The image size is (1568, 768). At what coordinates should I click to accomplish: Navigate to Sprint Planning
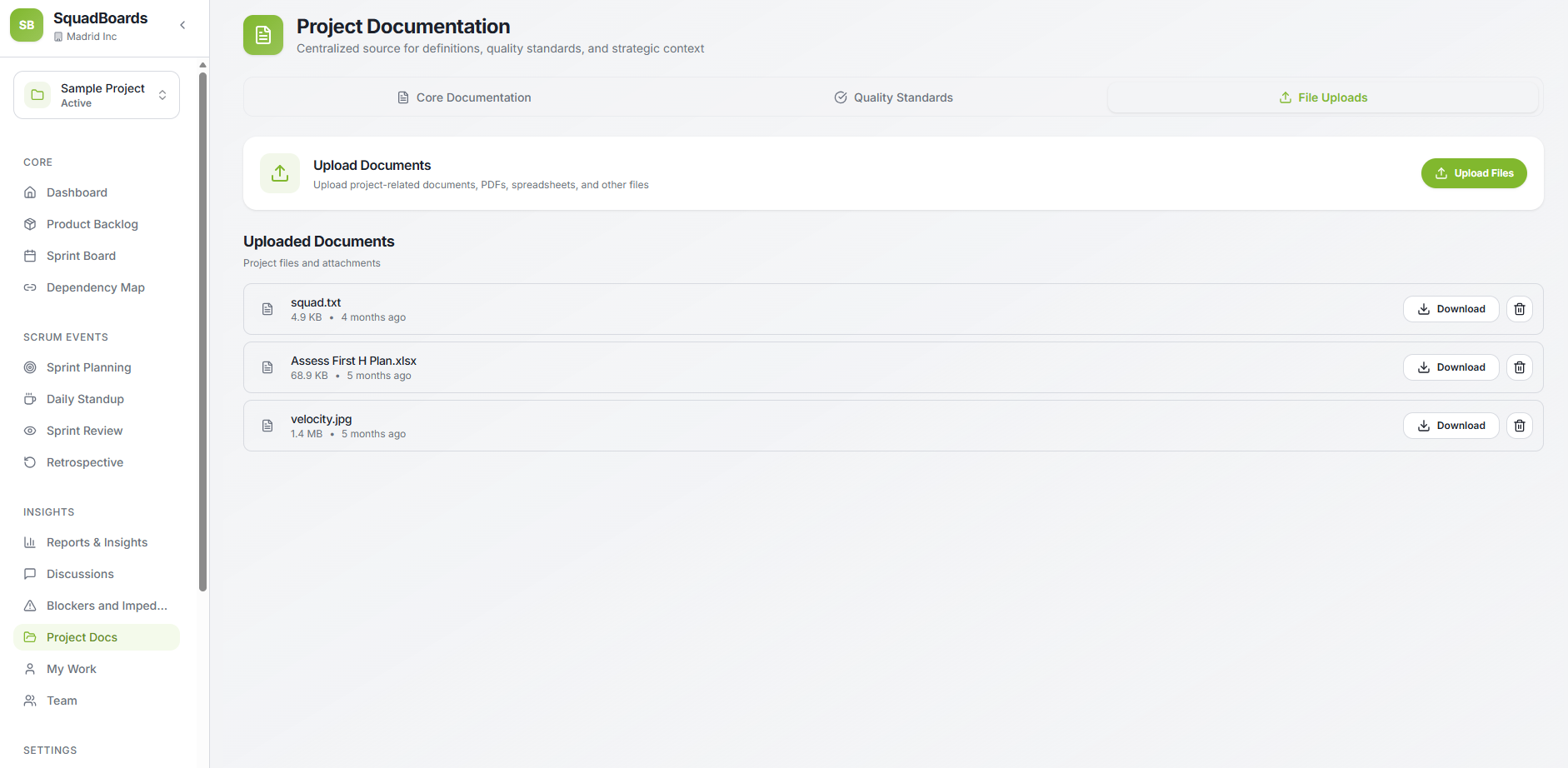(x=97, y=367)
